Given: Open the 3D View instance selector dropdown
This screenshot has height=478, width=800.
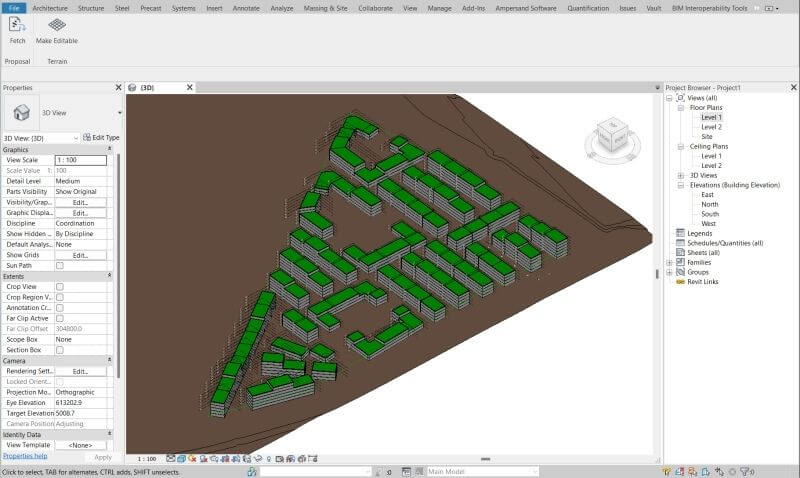Looking at the screenshot, I should 75,138.
